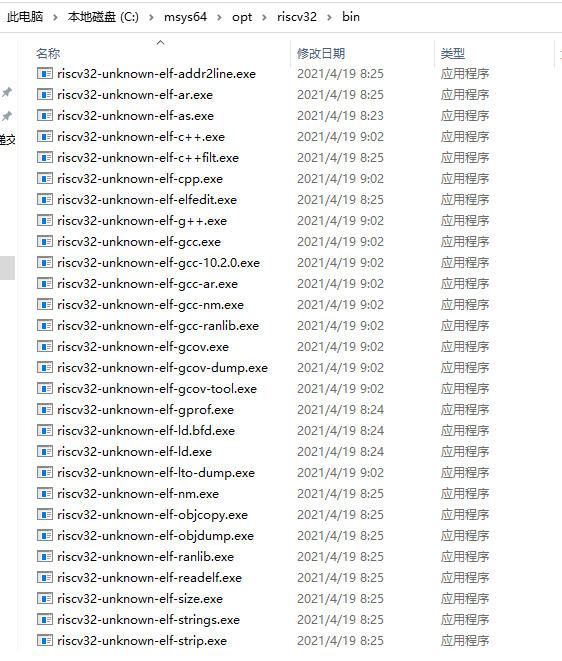Viewport: 562px width, 661px height.
Task: Click the riscv32-unknown-elf-gcov.exe file icon
Action: tap(45, 347)
